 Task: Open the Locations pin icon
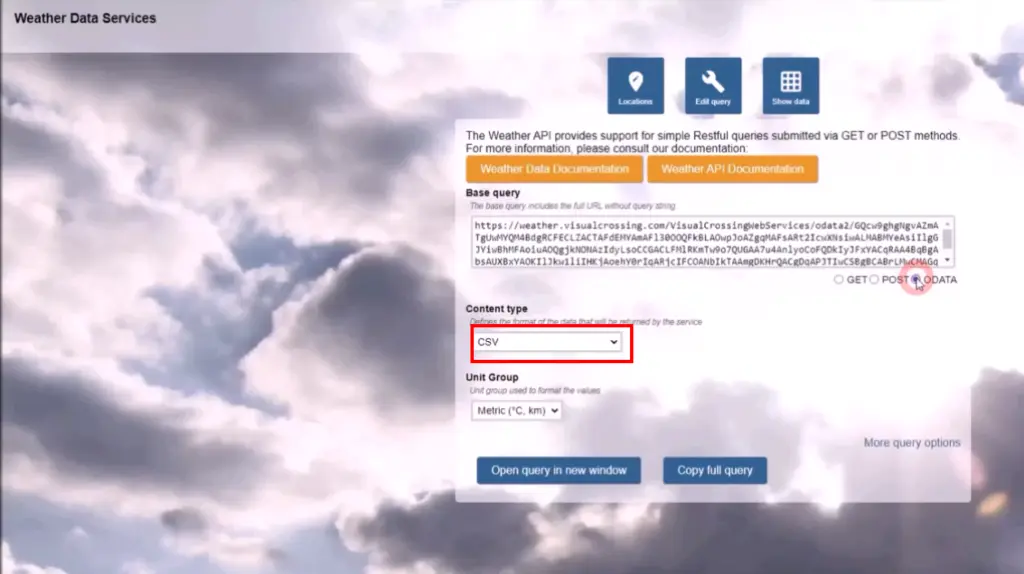pyautogui.click(x=635, y=85)
